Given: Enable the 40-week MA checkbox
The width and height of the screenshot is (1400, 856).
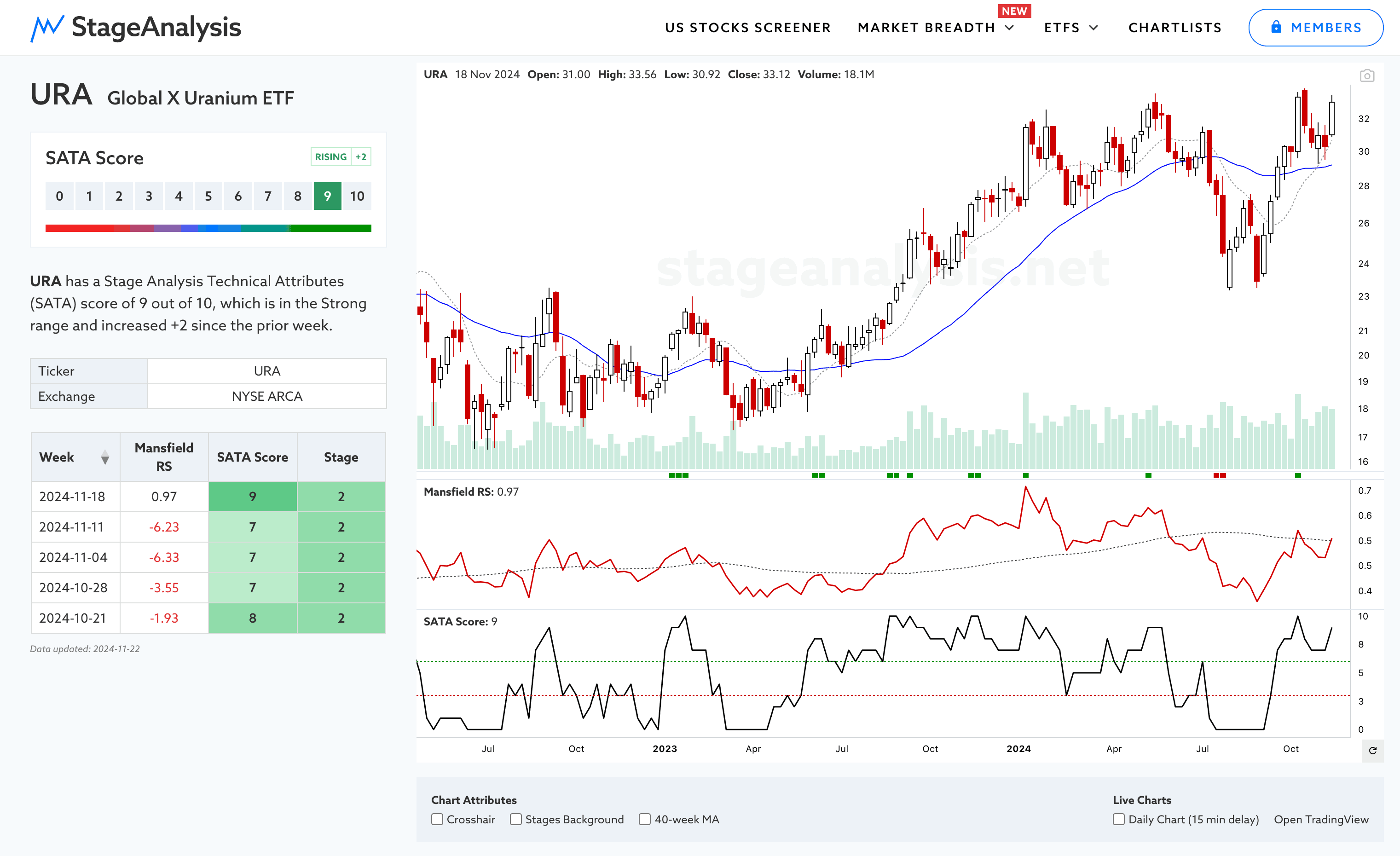Looking at the screenshot, I should click(x=645, y=819).
